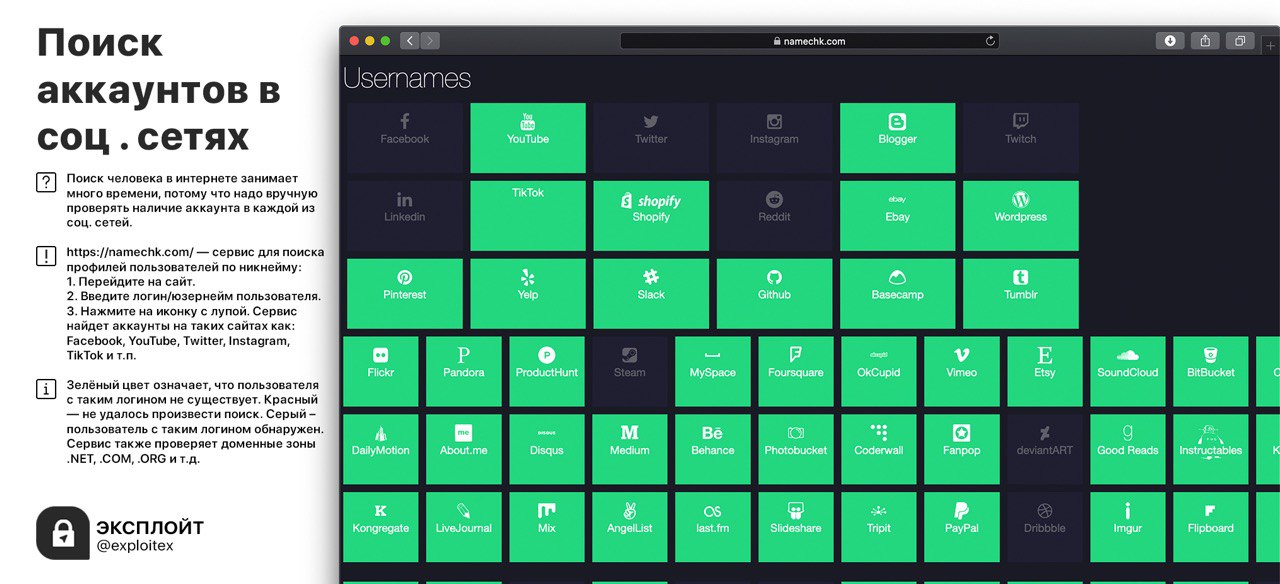The image size is (1280, 584).
Task: Click the Эксплойт padlock logo
Action: pos(62,532)
